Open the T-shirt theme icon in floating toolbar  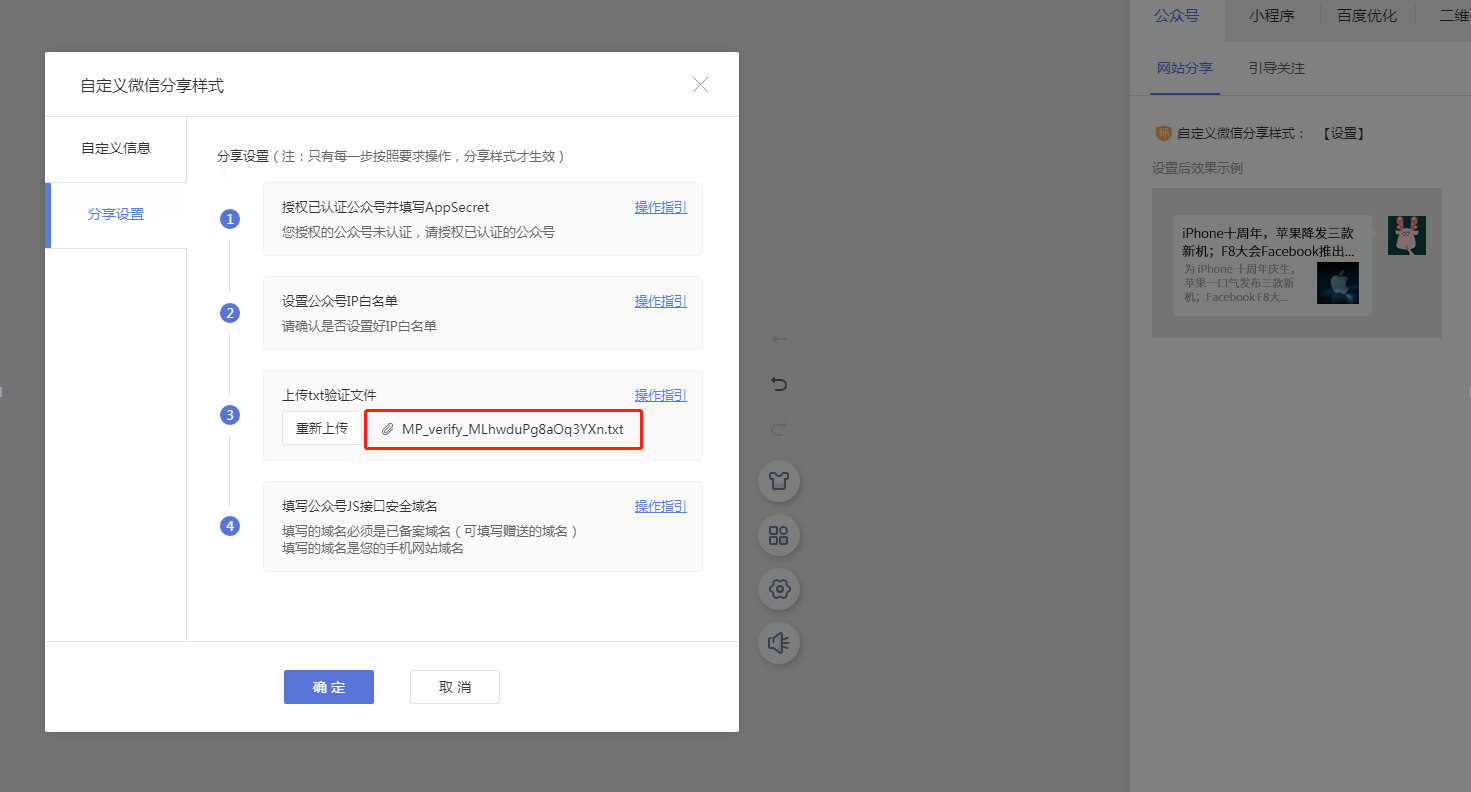coord(779,481)
